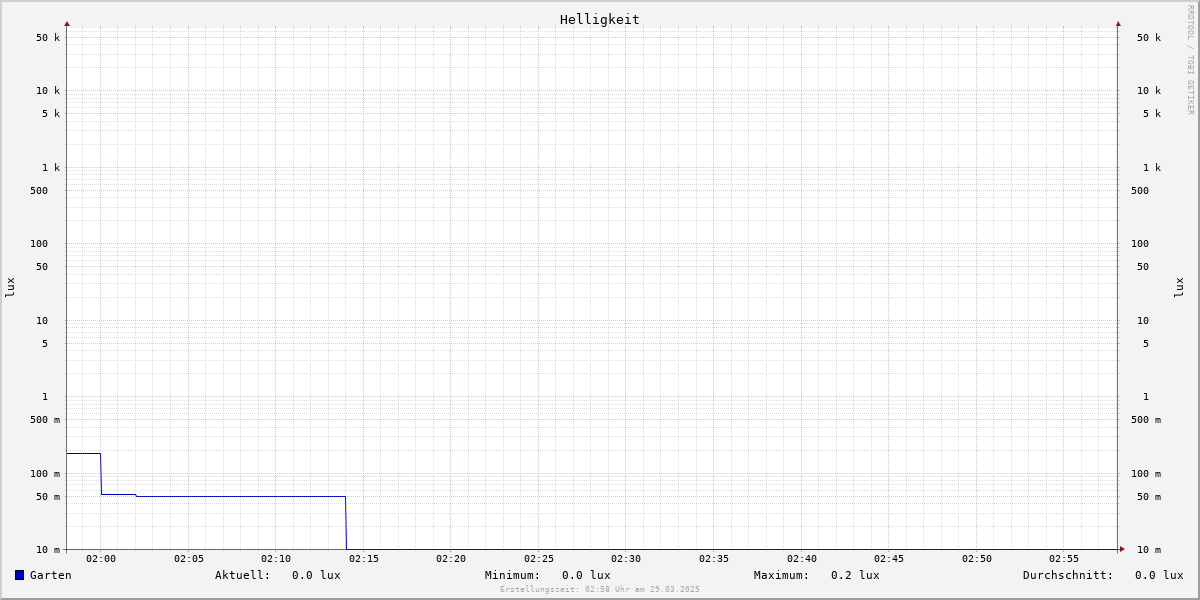The height and width of the screenshot is (600, 1200).
Task: Click the 0.0 lux value beside Minimum
Action: pyautogui.click(x=586, y=575)
